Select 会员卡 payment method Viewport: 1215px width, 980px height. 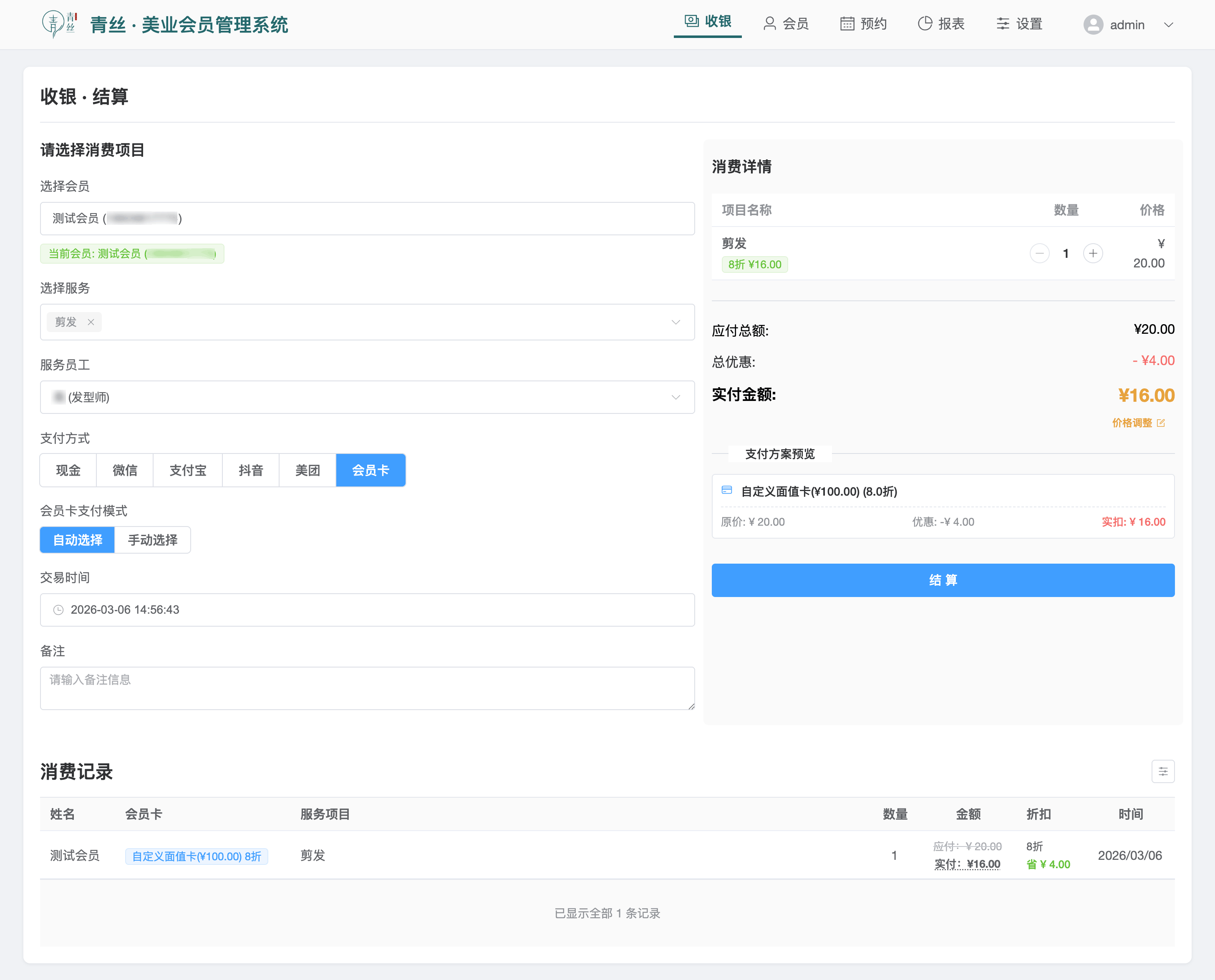(x=371, y=470)
